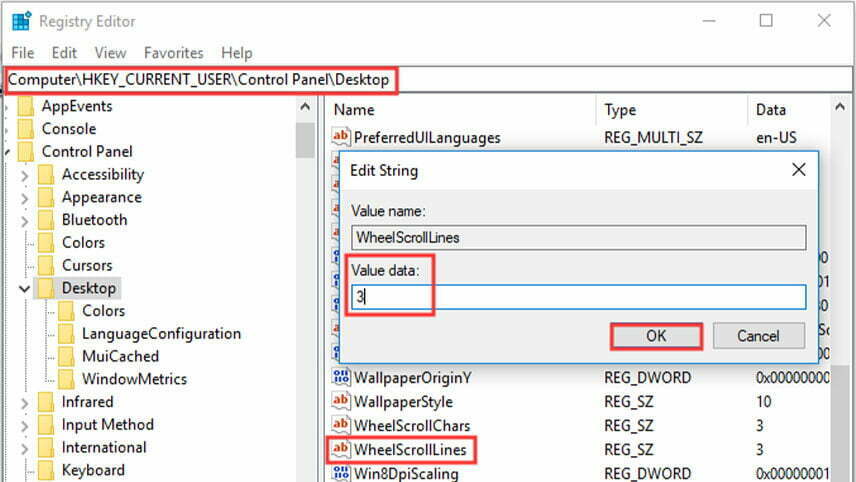Select the WallpaperStyle value name
Viewport: 856px width, 482px height.
pyautogui.click(x=403, y=402)
